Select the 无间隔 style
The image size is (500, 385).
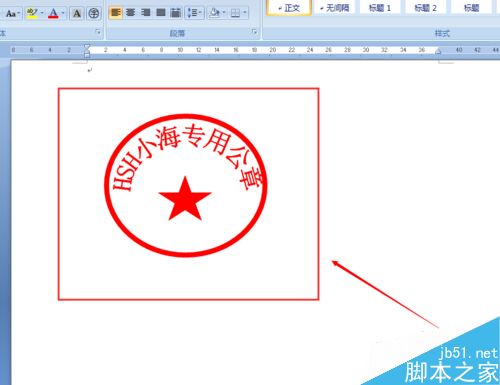334,7
